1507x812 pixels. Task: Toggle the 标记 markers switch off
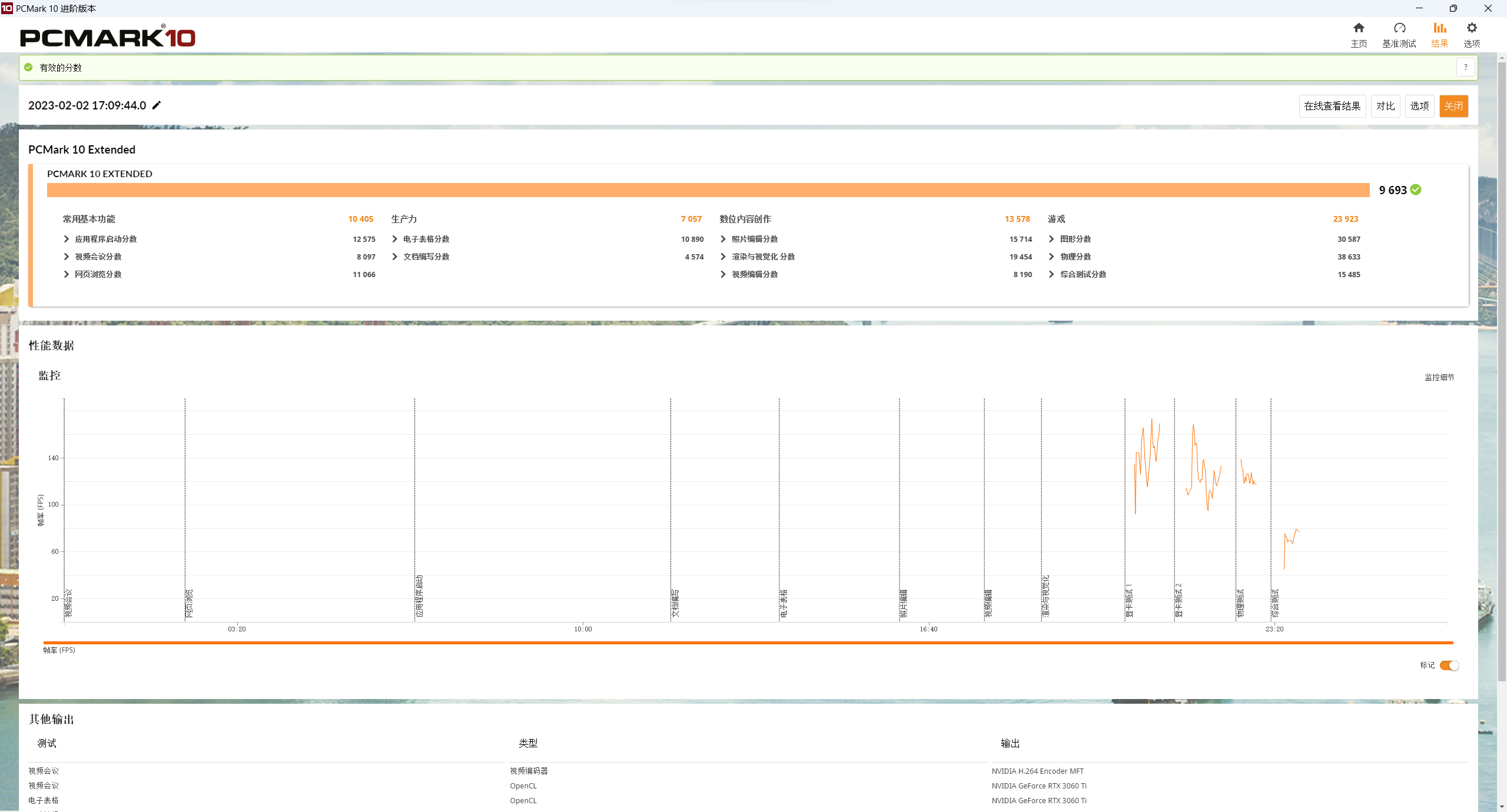point(1449,665)
